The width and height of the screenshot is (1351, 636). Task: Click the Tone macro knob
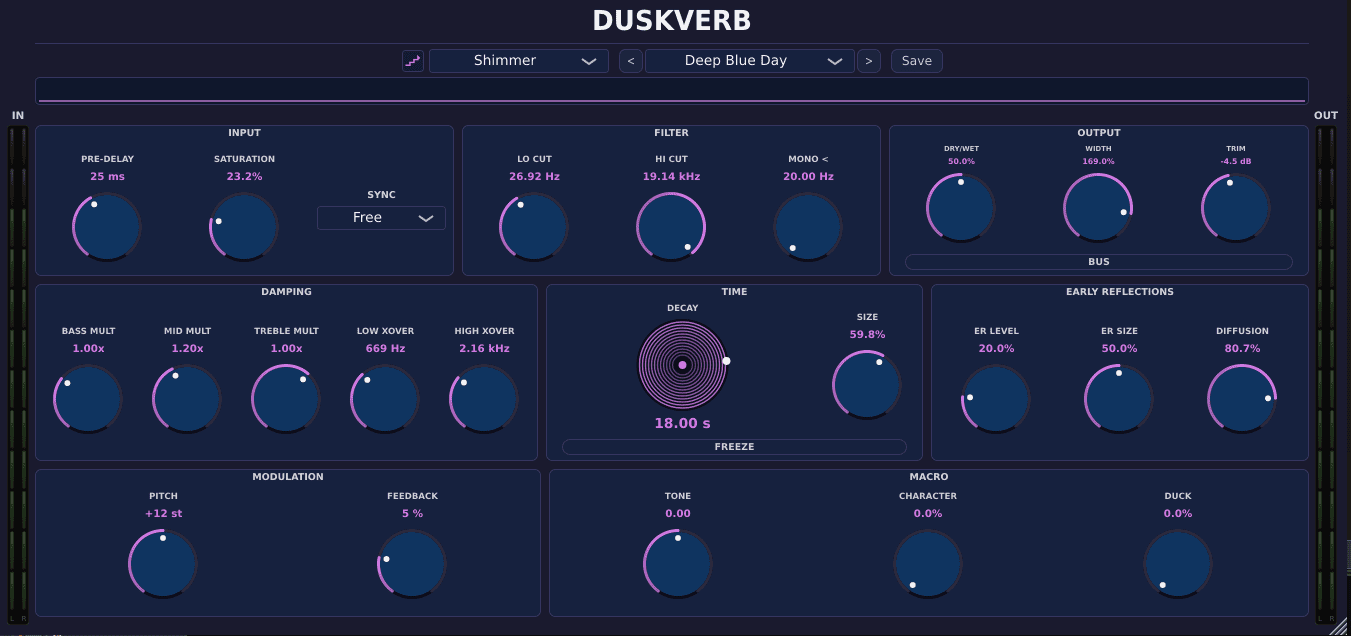pos(678,563)
